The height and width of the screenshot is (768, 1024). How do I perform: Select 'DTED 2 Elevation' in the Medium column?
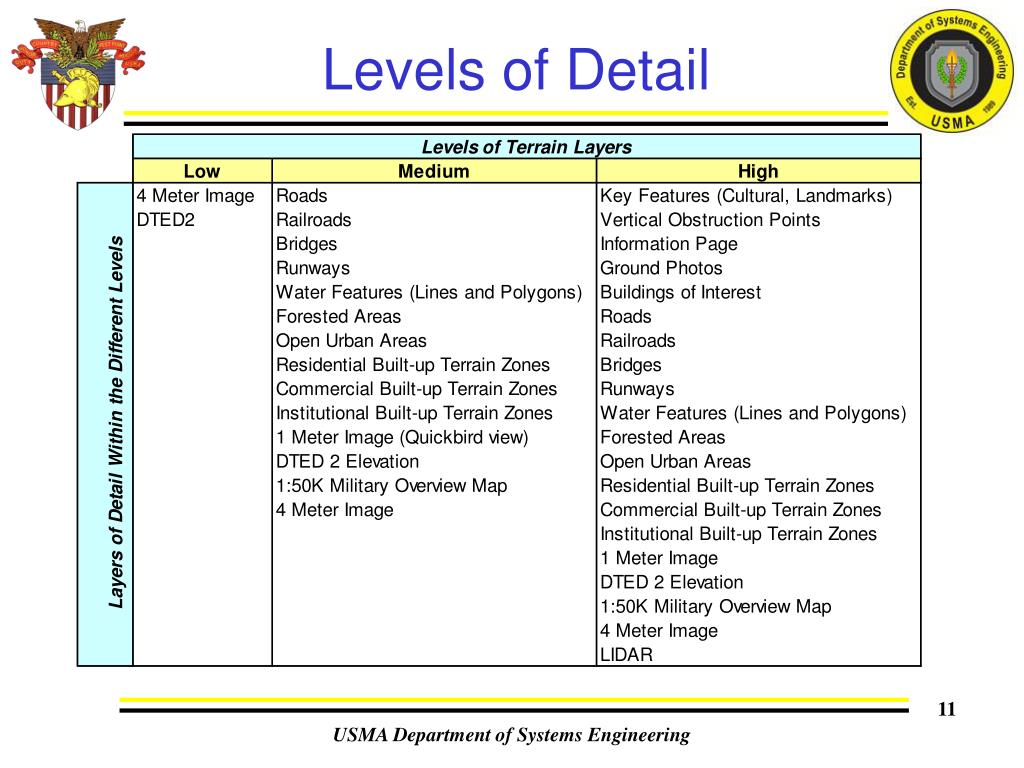(x=347, y=462)
